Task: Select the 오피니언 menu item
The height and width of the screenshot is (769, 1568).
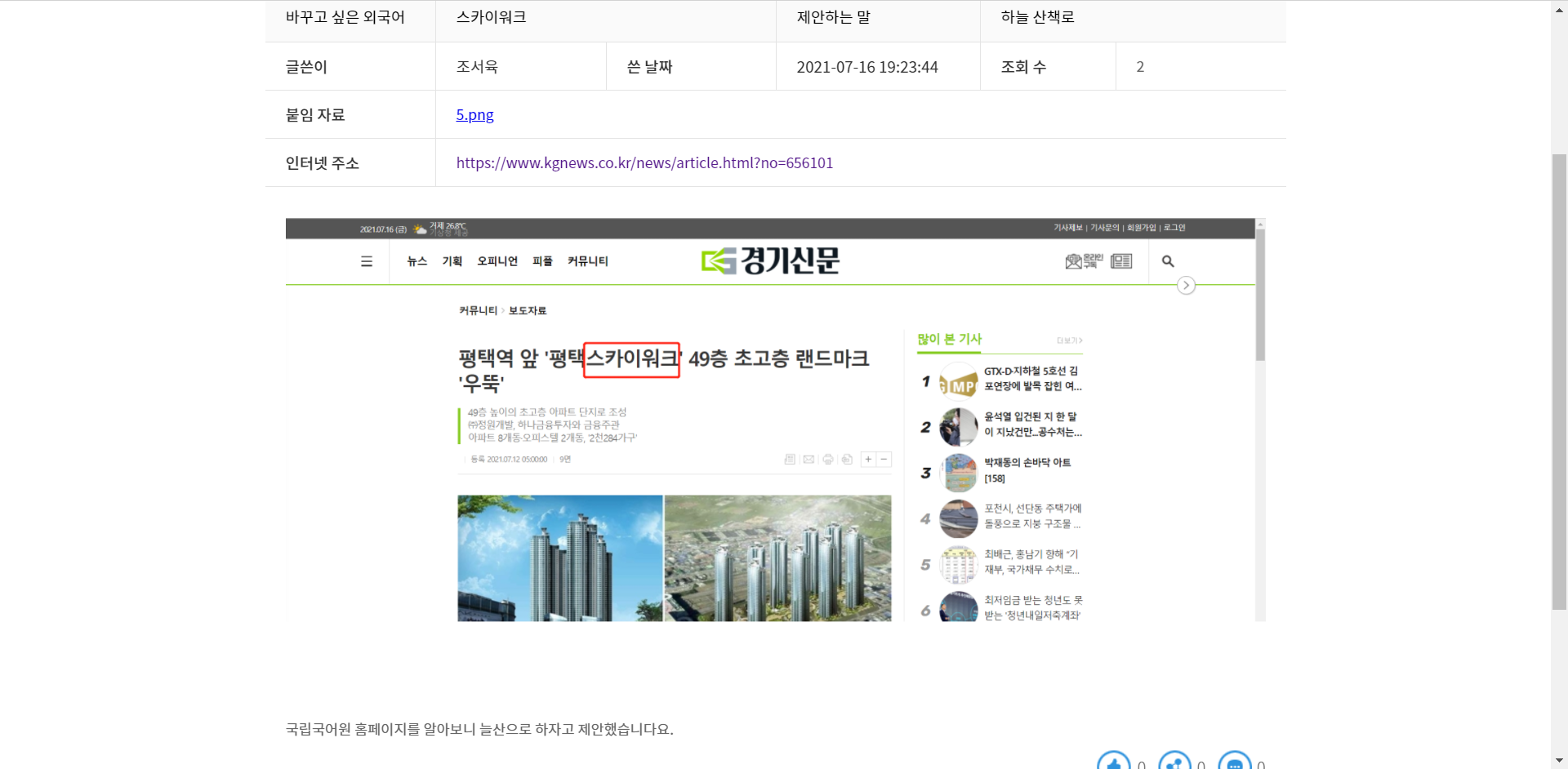Action: (497, 261)
